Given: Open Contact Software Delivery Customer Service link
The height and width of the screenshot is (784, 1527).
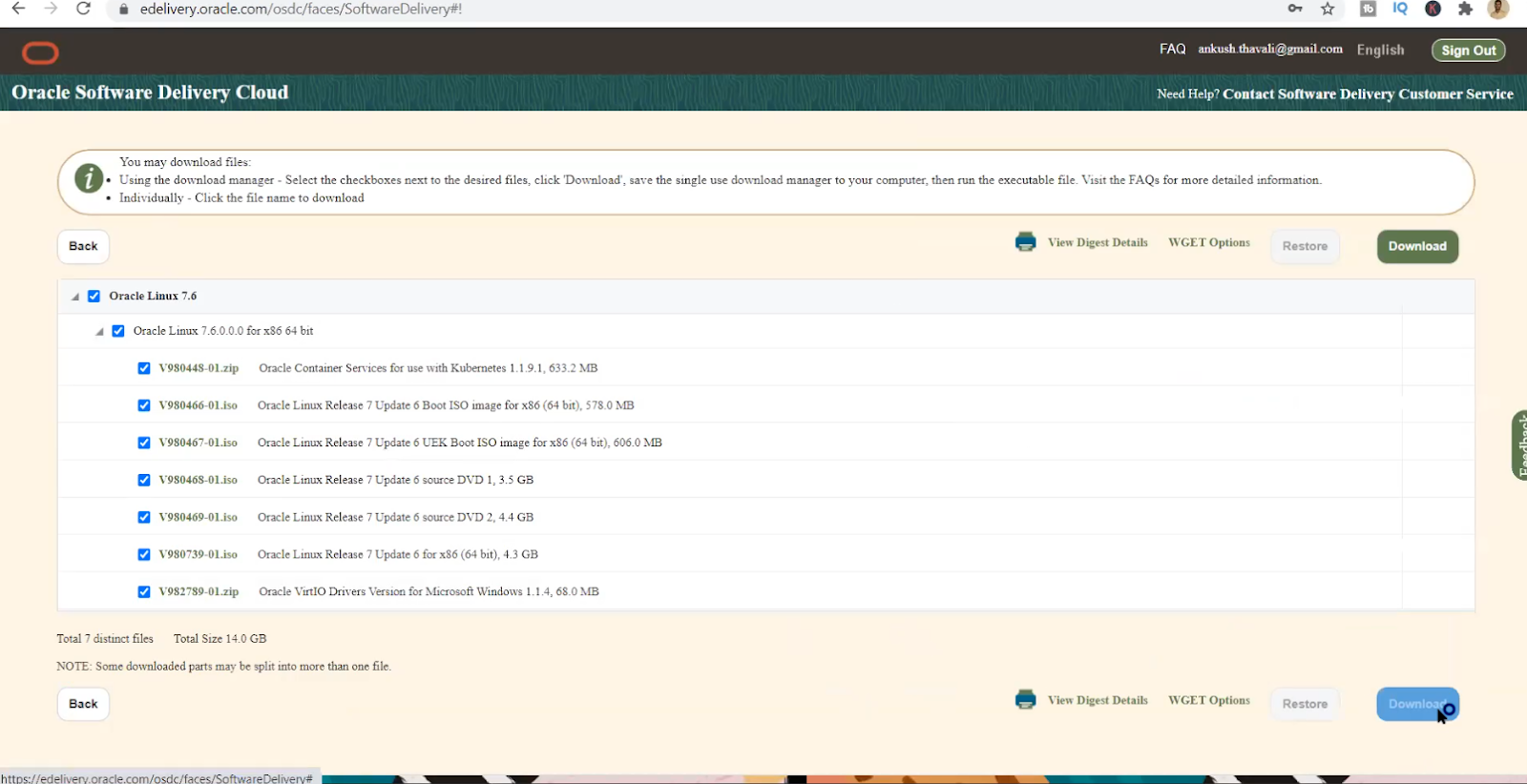Looking at the screenshot, I should coord(1368,93).
